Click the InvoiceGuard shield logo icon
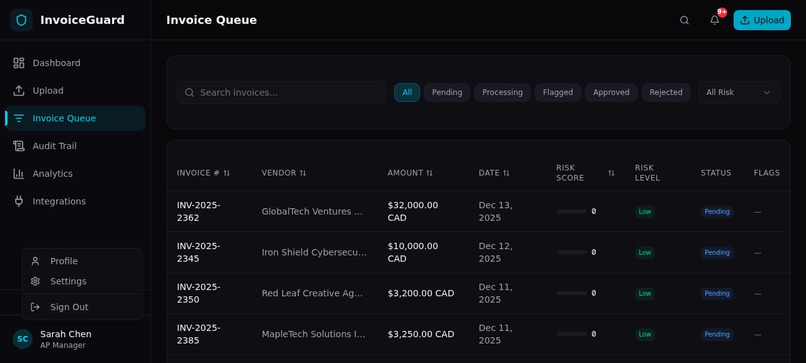Screen dimensions: 806x363 21,20
